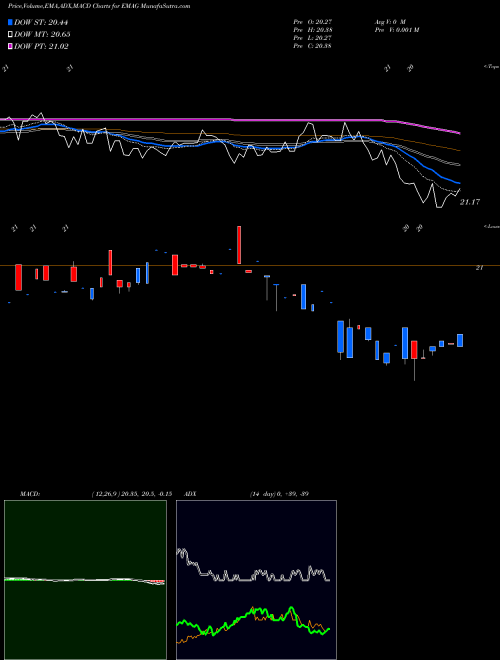Click the '<Tops' marker label

click(x=492, y=67)
